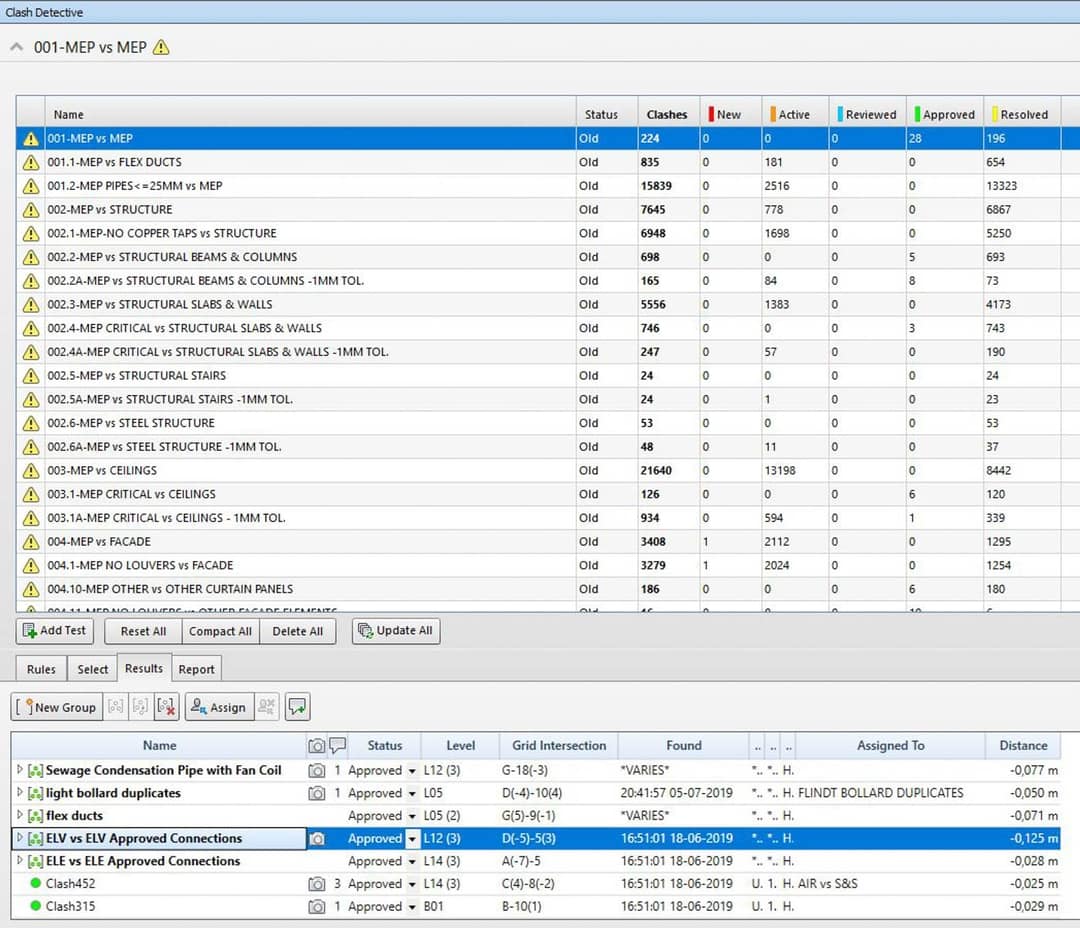1080x928 pixels.
Task: Click the Assign clash button
Action: coord(218,707)
